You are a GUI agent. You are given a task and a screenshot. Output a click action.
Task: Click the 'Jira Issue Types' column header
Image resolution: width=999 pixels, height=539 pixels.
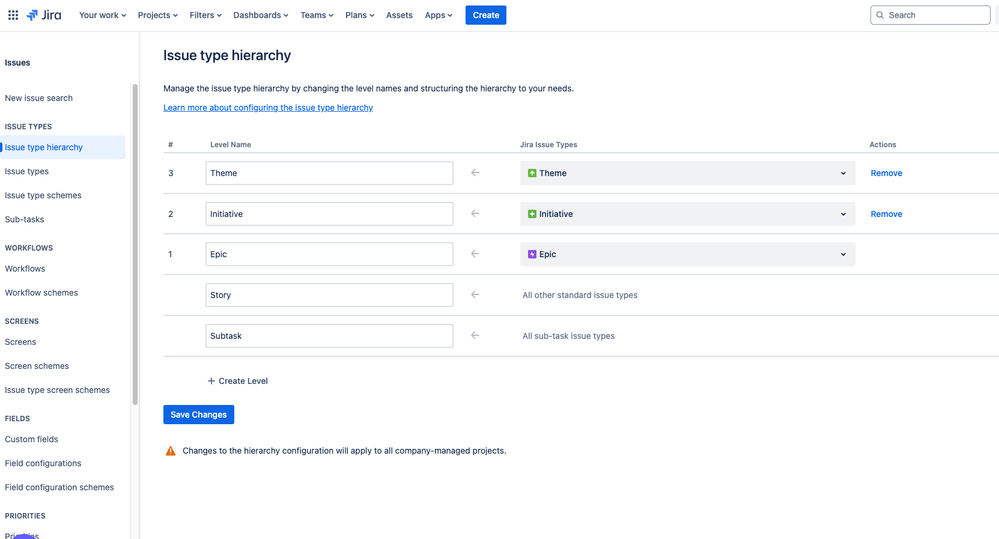[x=549, y=145]
